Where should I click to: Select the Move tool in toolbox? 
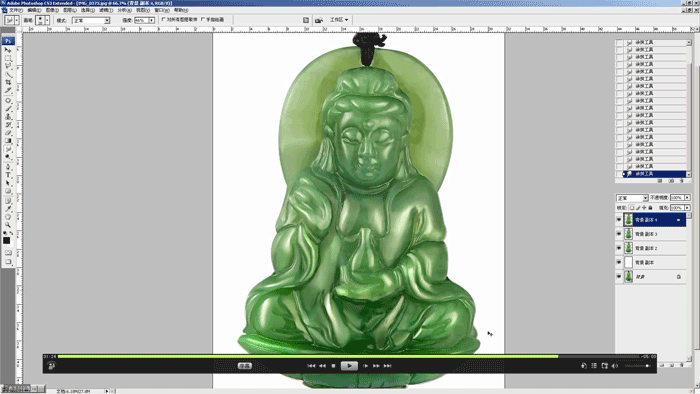coord(8,50)
